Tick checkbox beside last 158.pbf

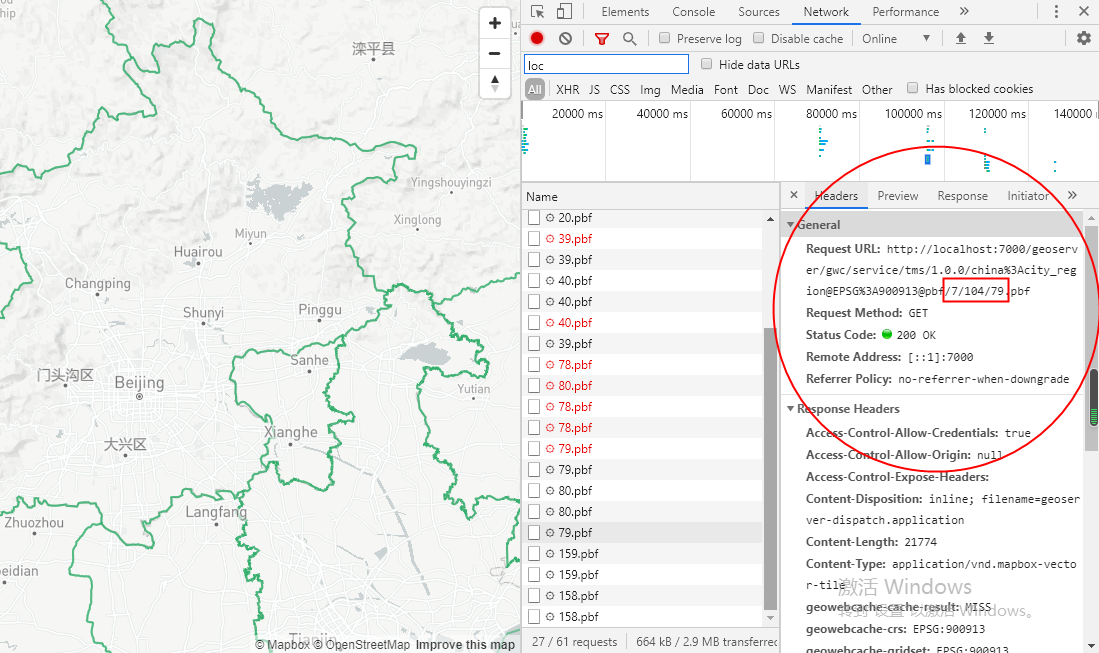pos(534,617)
